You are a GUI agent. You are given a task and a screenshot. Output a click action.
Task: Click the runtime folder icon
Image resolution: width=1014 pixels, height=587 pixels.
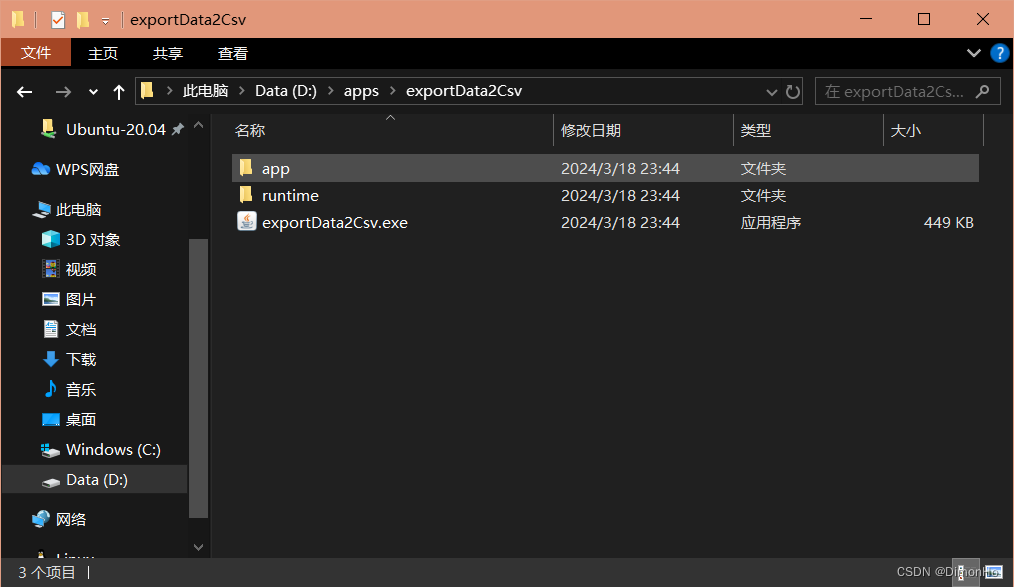coord(246,195)
